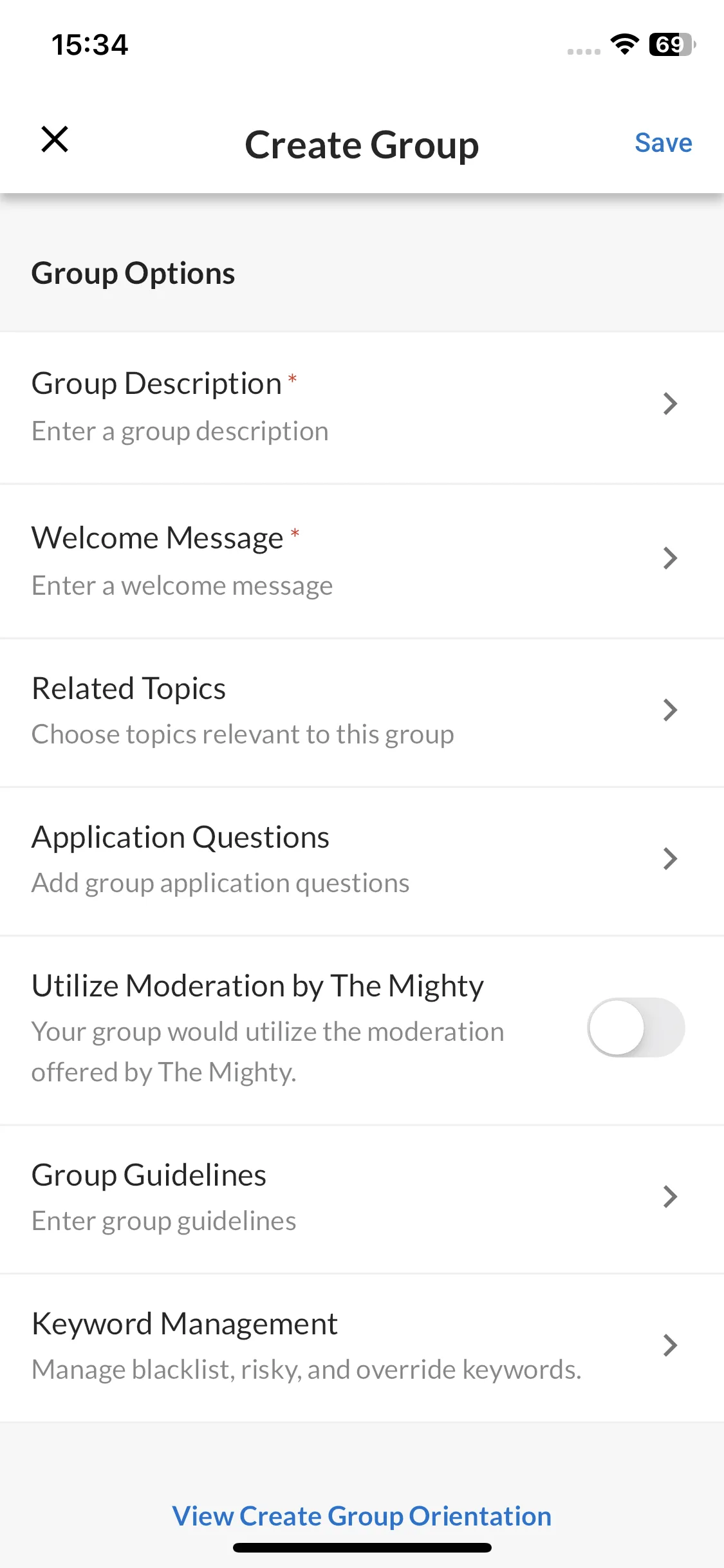Open chevron arrow for Welcome Message
Screen dimensions: 724x1568
pos(670,558)
